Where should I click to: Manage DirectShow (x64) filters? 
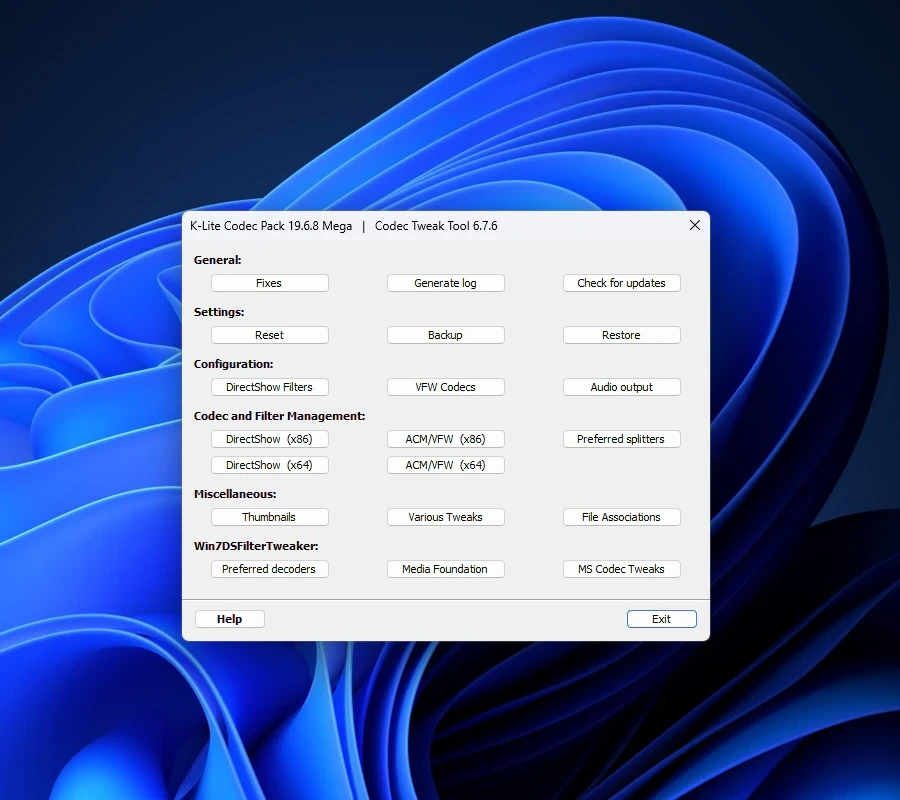click(x=269, y=465)
